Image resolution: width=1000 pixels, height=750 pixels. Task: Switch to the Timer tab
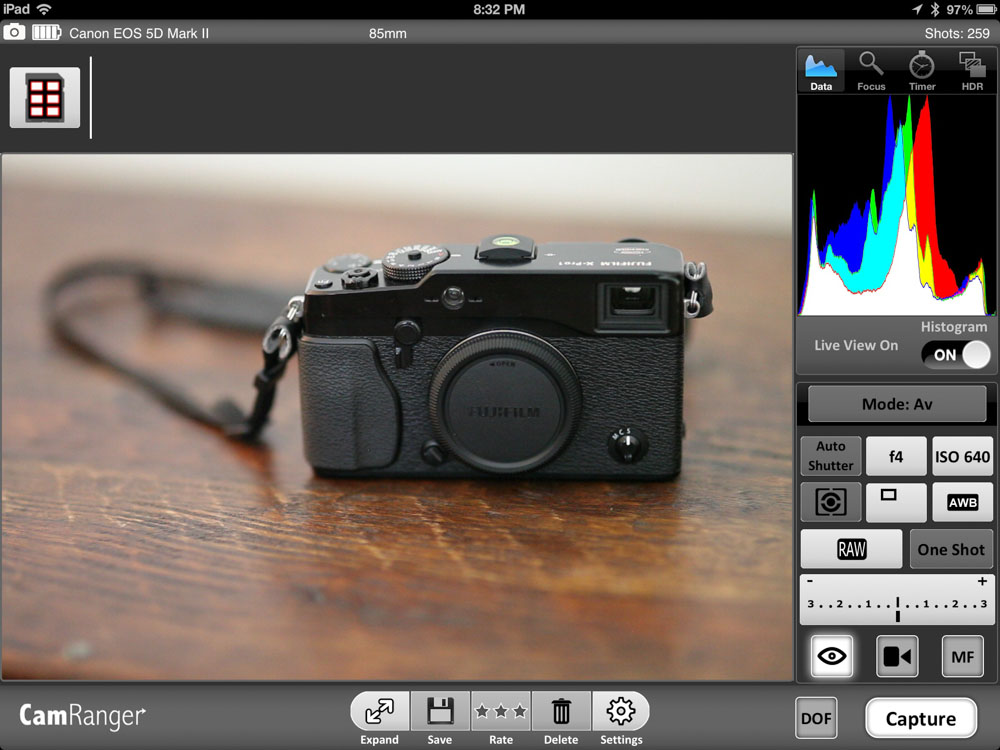point(921,71)
